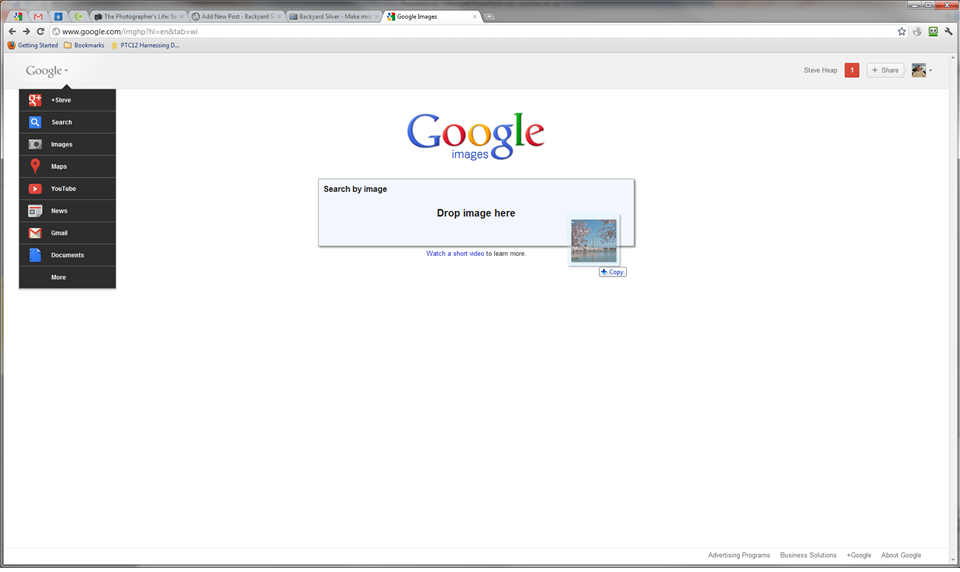Viewport: 960px width, 572px height.
Task: Close the Google Images tab
Action: pos(474,17)
